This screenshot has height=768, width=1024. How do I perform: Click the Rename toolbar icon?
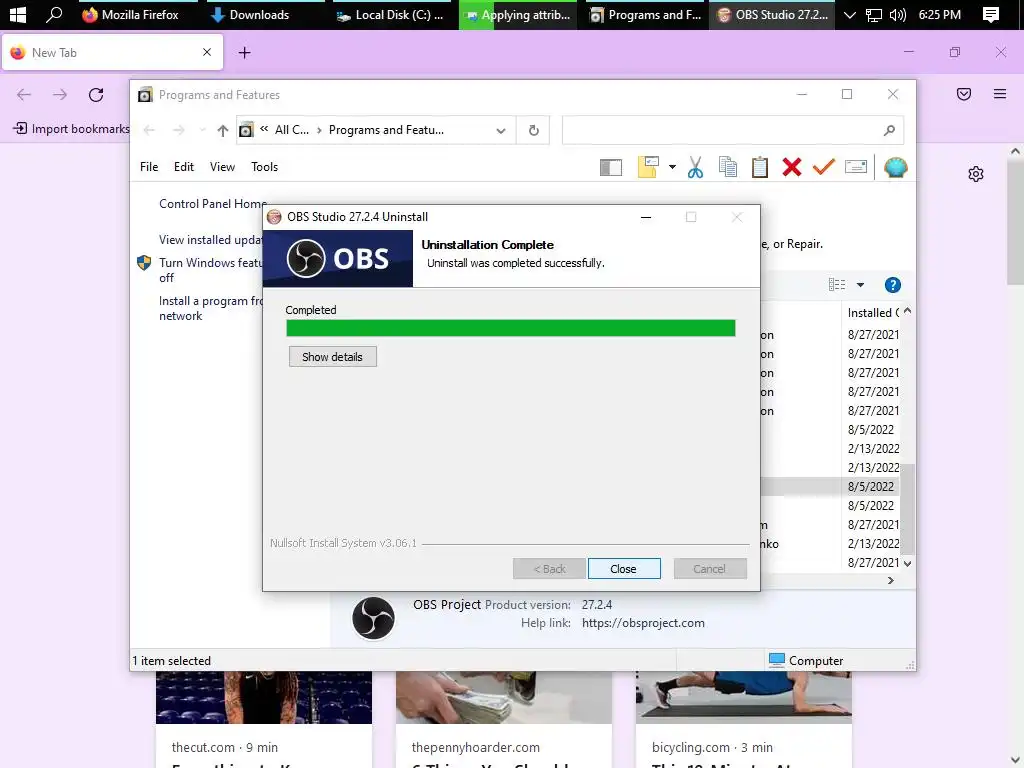[x=856, y=167]
